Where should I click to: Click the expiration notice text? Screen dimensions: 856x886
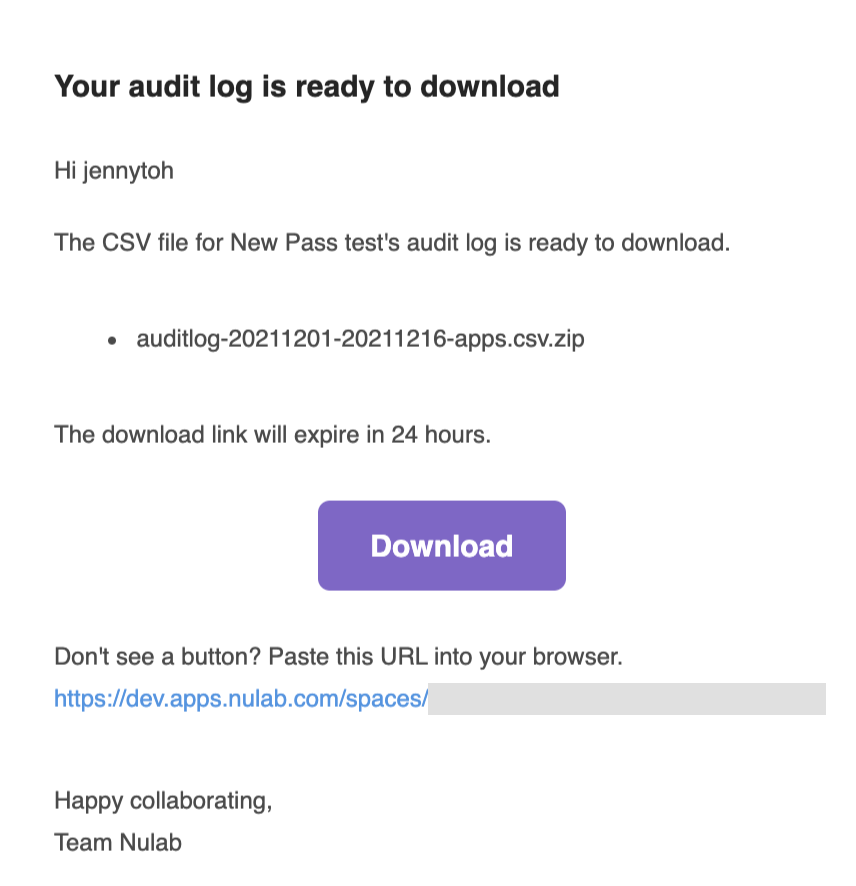271,434
